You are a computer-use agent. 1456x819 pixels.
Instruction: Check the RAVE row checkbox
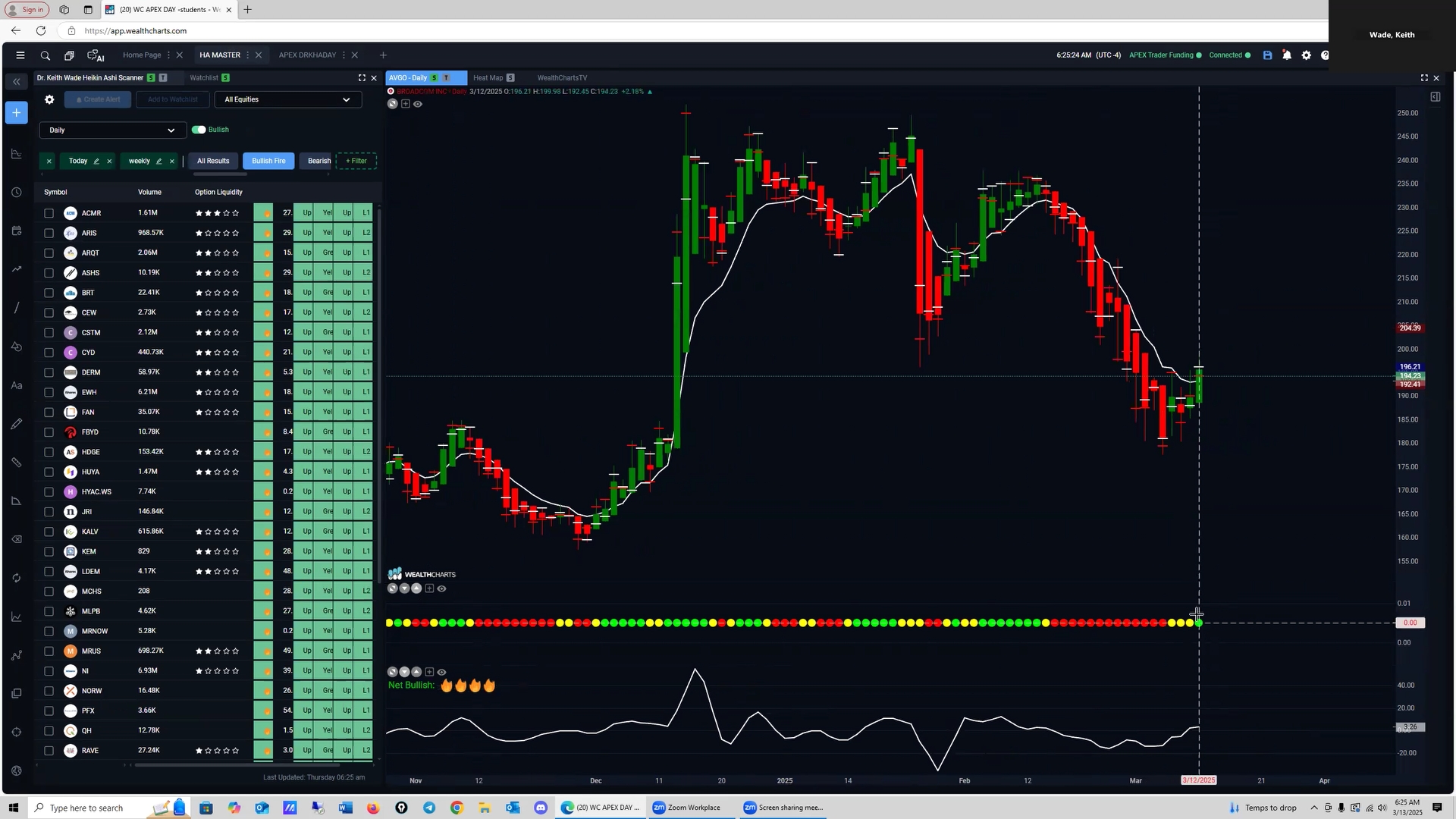pyautogui.click(x=49, y=751)
